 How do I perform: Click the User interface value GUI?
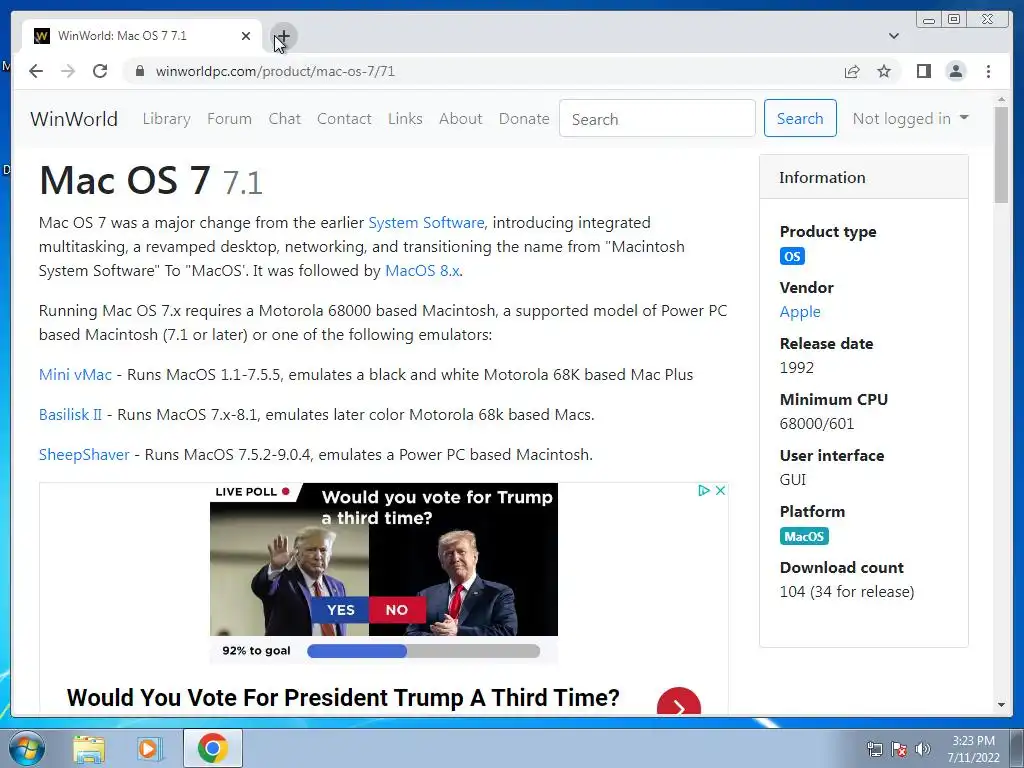[x=793, y=480]
